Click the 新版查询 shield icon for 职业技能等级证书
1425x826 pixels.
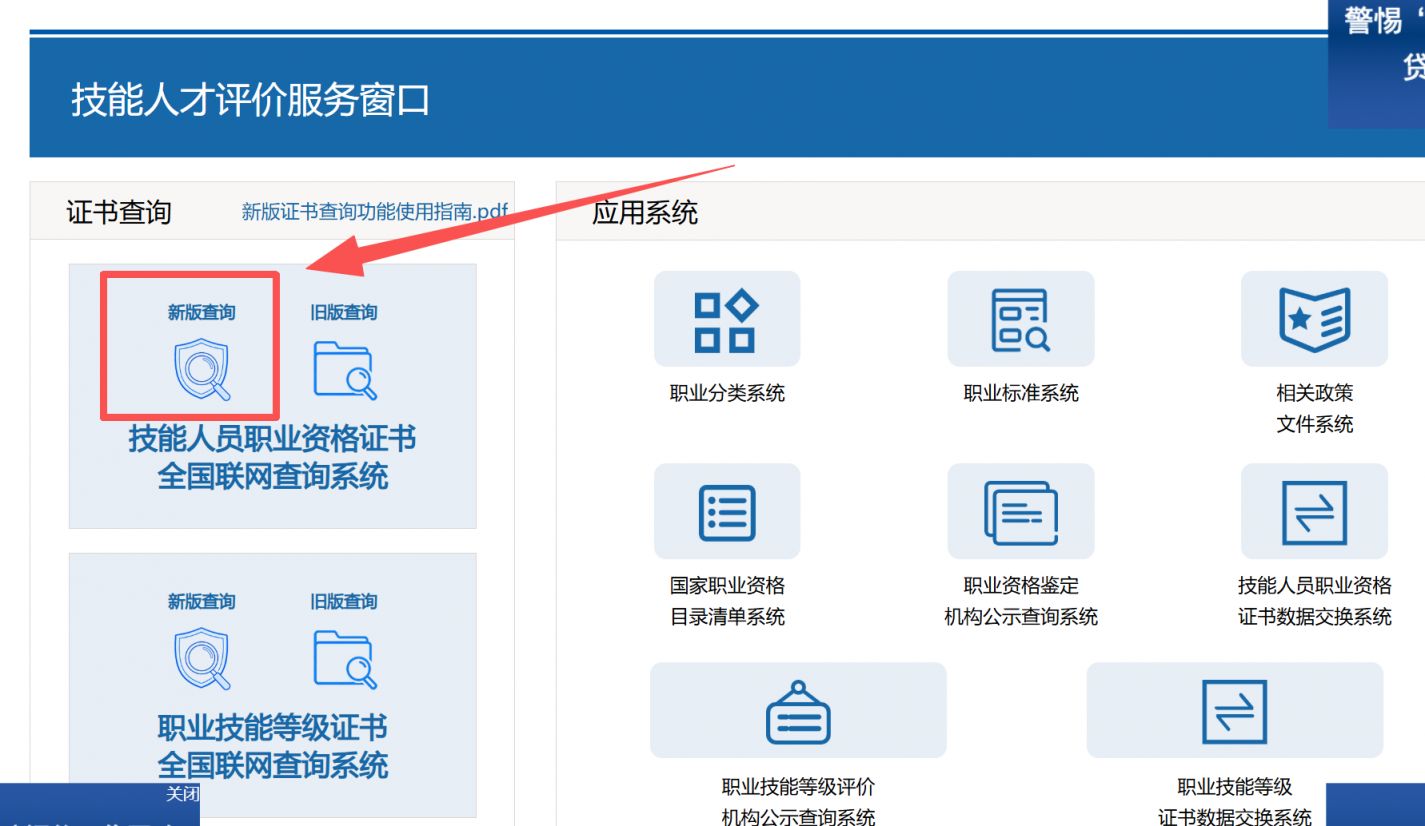pos(202,658)
